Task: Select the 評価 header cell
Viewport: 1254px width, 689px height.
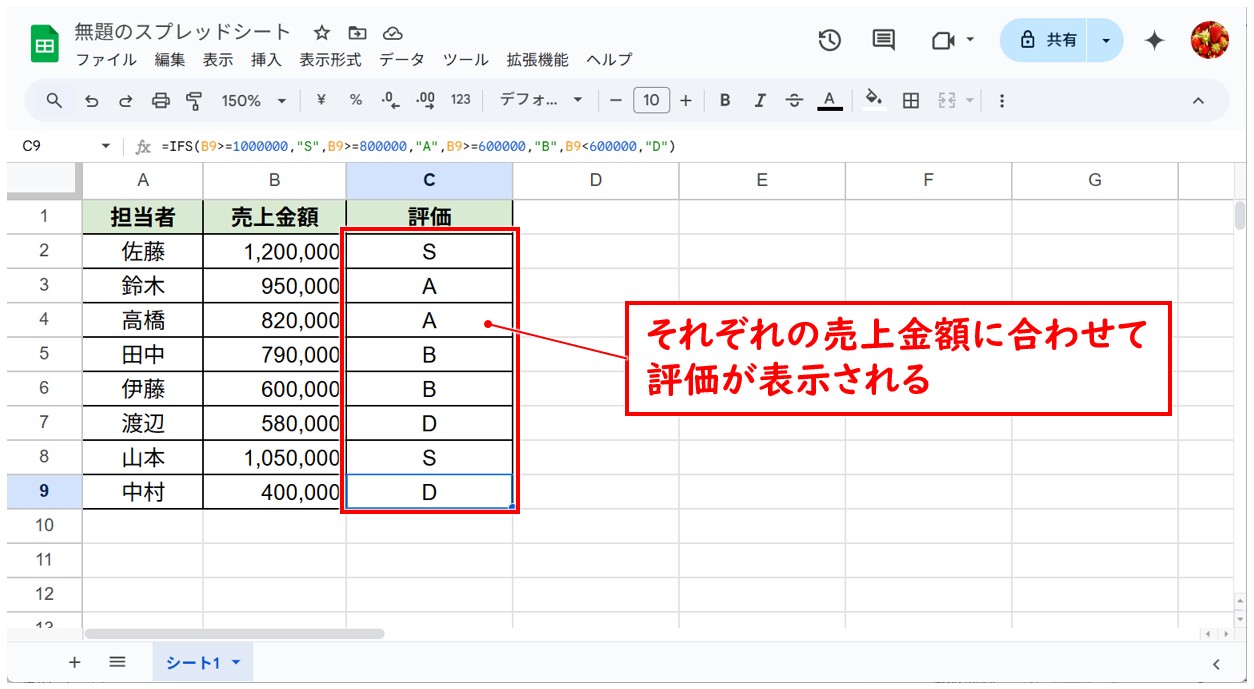Action: click(x=430, y=217)
